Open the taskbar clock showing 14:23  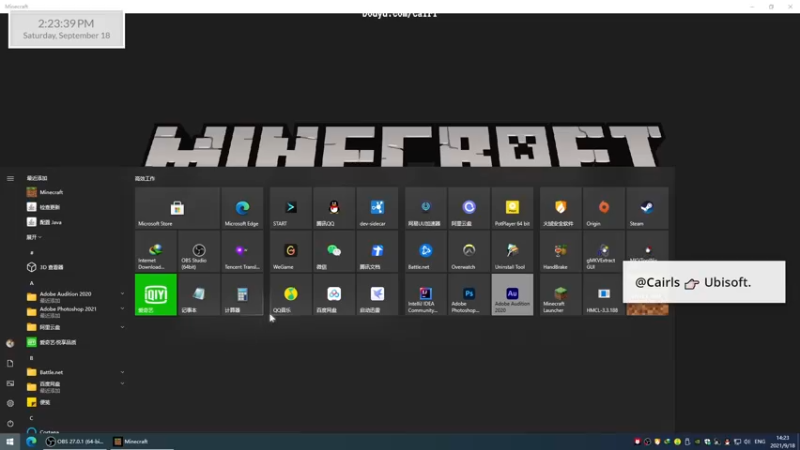point(783,442)
